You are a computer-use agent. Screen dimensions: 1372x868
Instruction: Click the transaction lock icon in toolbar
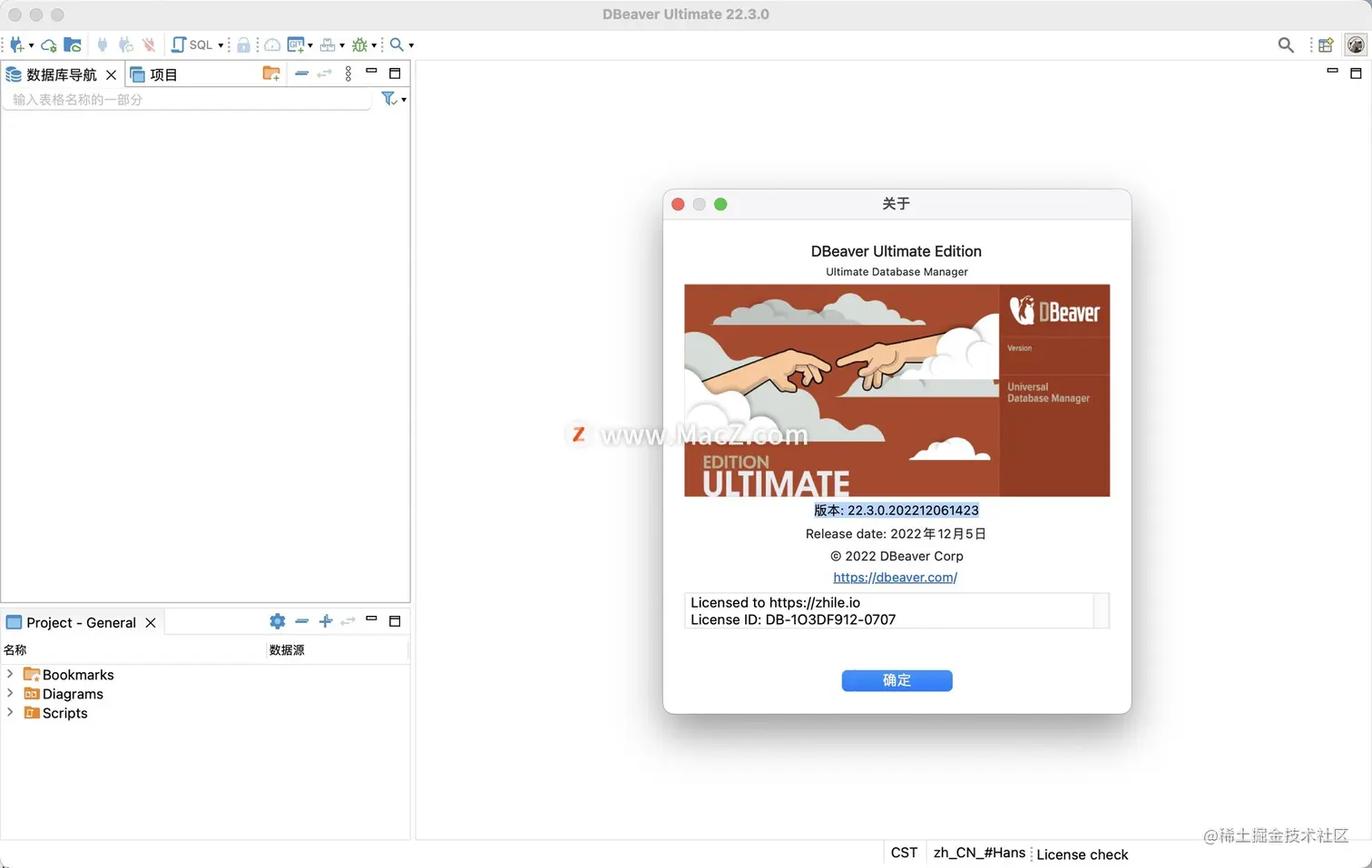click(x=243, y=44)
